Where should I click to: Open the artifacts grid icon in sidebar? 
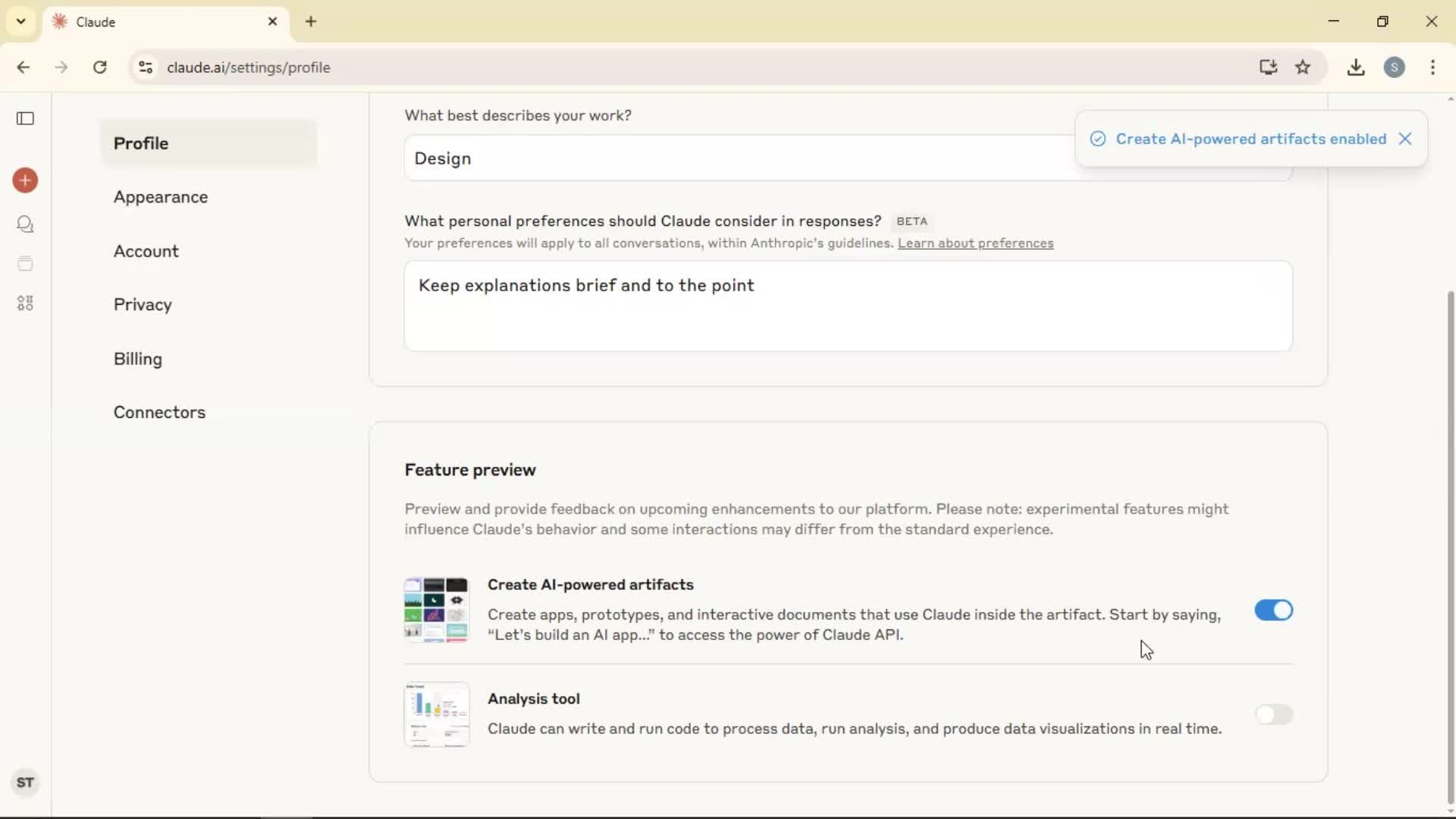coord(25,303)
